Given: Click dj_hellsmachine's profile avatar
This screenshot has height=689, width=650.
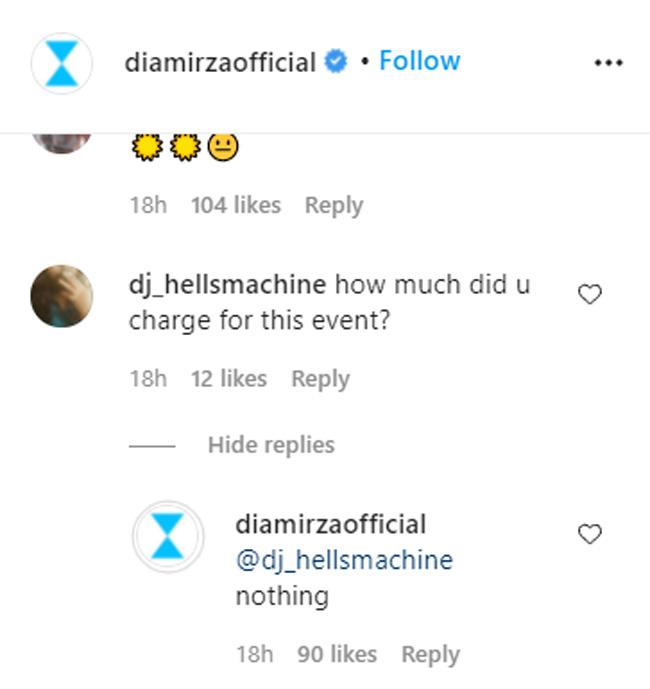Looking at the screenshot, I should coord(62,296).
